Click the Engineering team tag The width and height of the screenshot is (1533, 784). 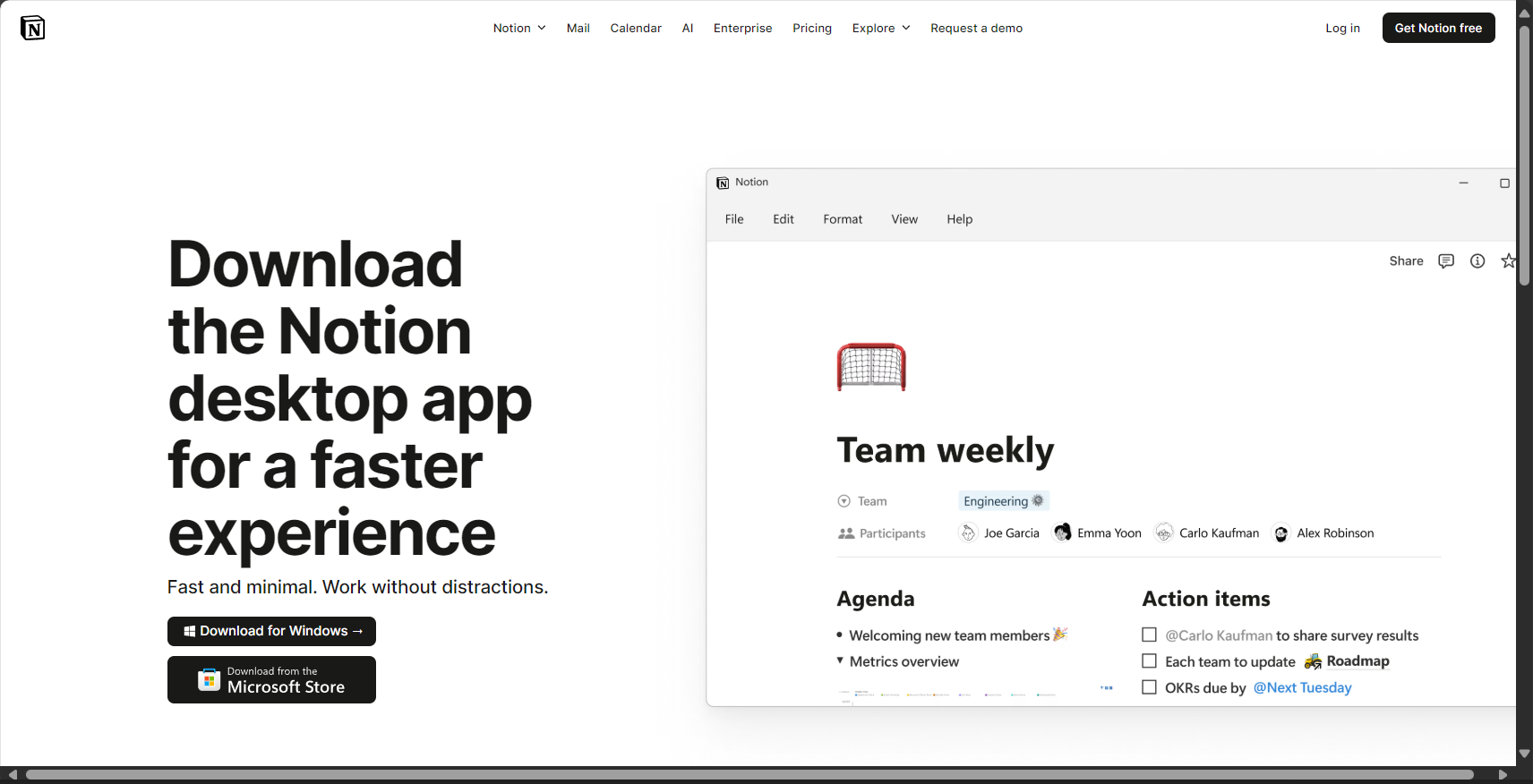(x=1004, y=501)
